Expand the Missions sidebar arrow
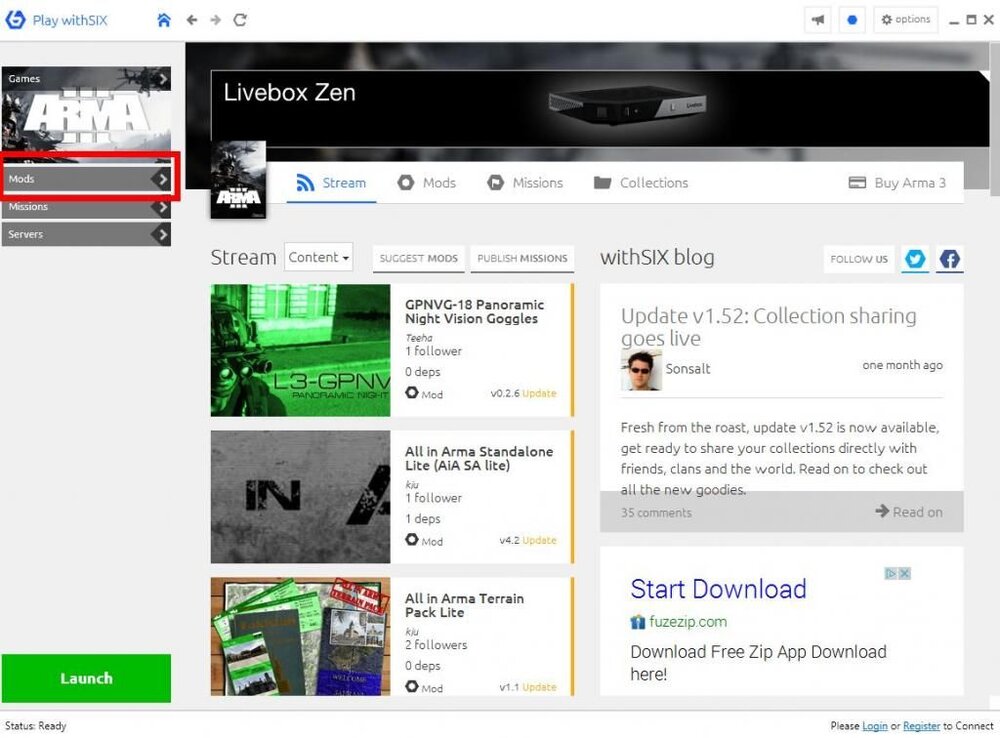1000x738 pixels. 162,207
